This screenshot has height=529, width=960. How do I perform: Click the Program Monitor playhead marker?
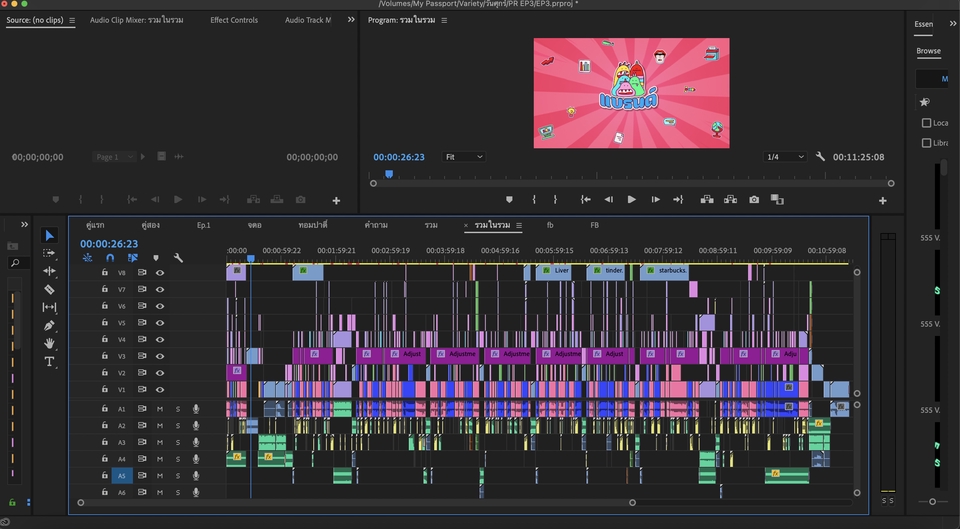389,174
